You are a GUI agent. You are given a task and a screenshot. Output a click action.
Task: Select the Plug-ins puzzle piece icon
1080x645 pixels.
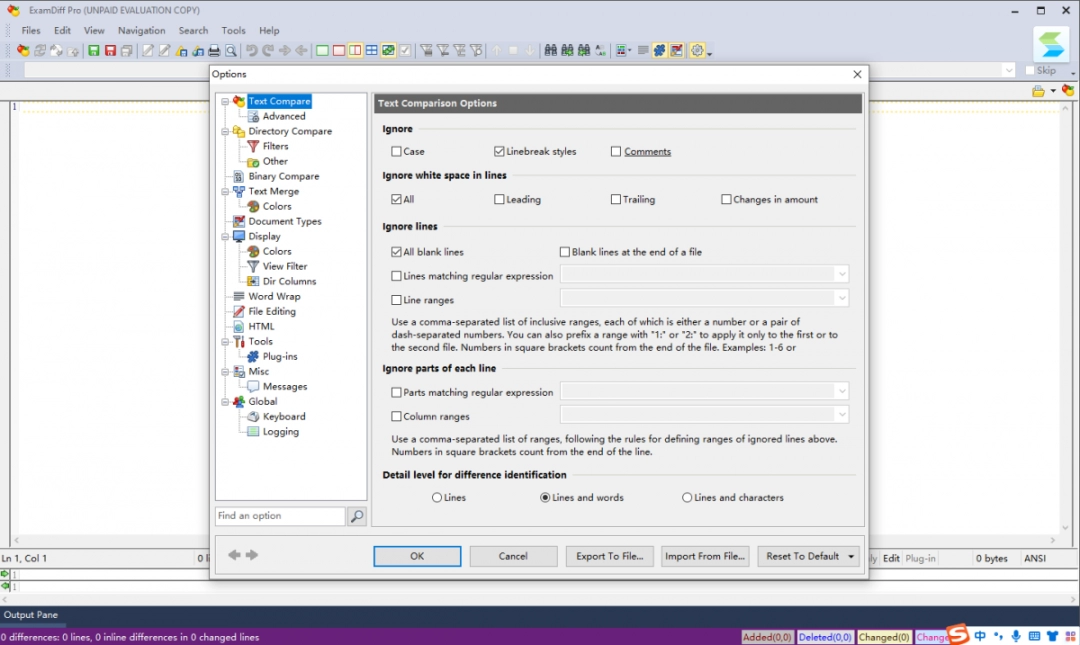pos(253,356)
